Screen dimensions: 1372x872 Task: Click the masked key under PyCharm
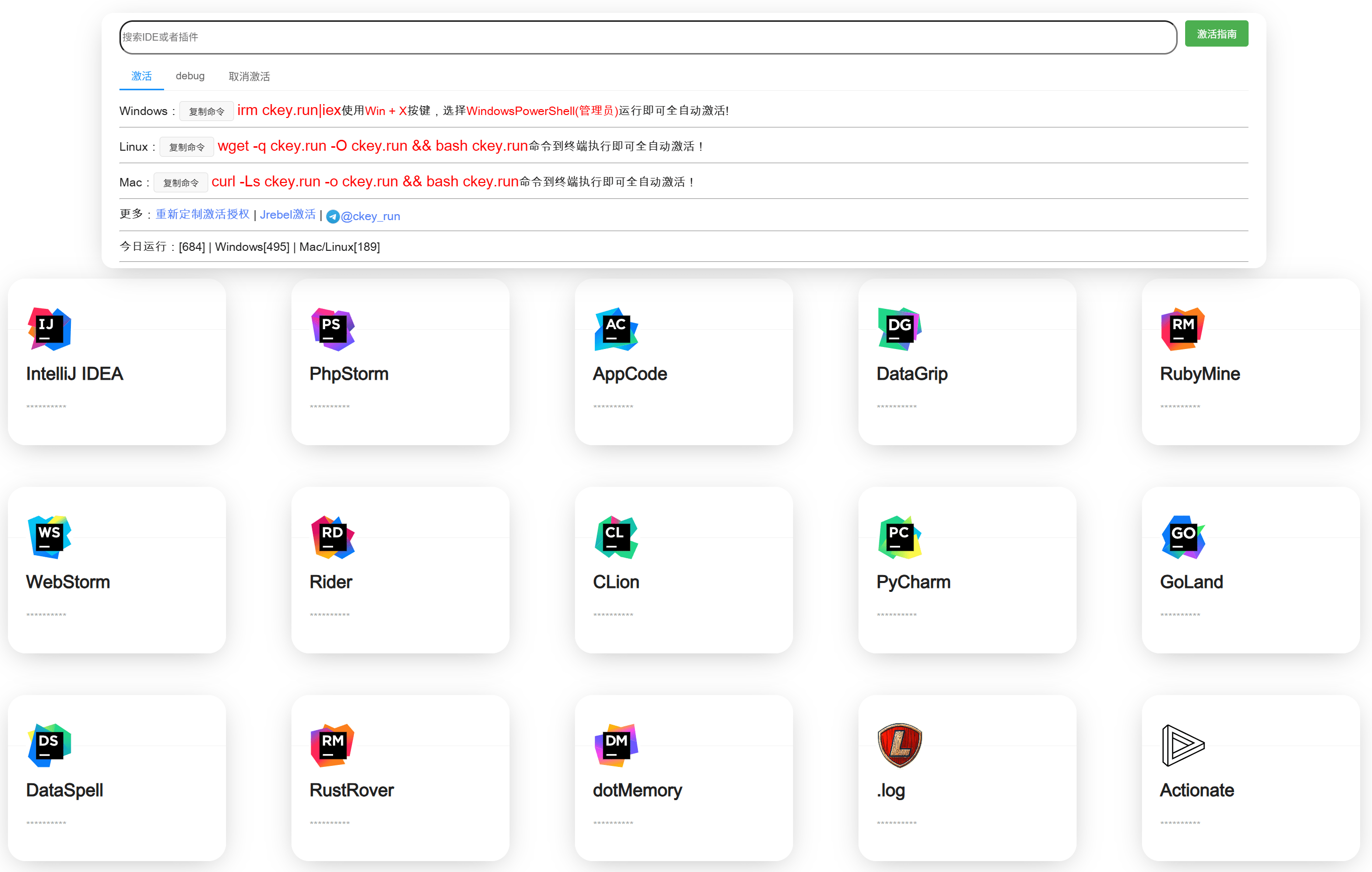(896, 614)
